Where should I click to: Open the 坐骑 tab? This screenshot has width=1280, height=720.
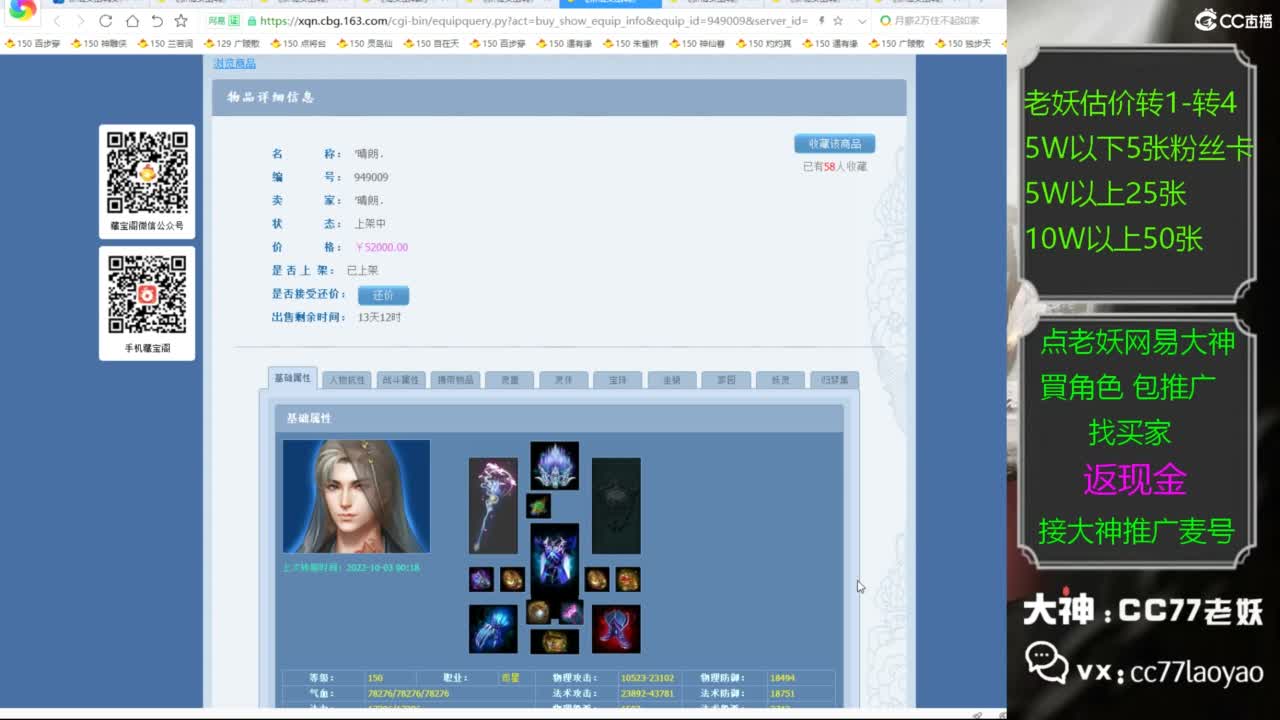click(x=671, y=380)
